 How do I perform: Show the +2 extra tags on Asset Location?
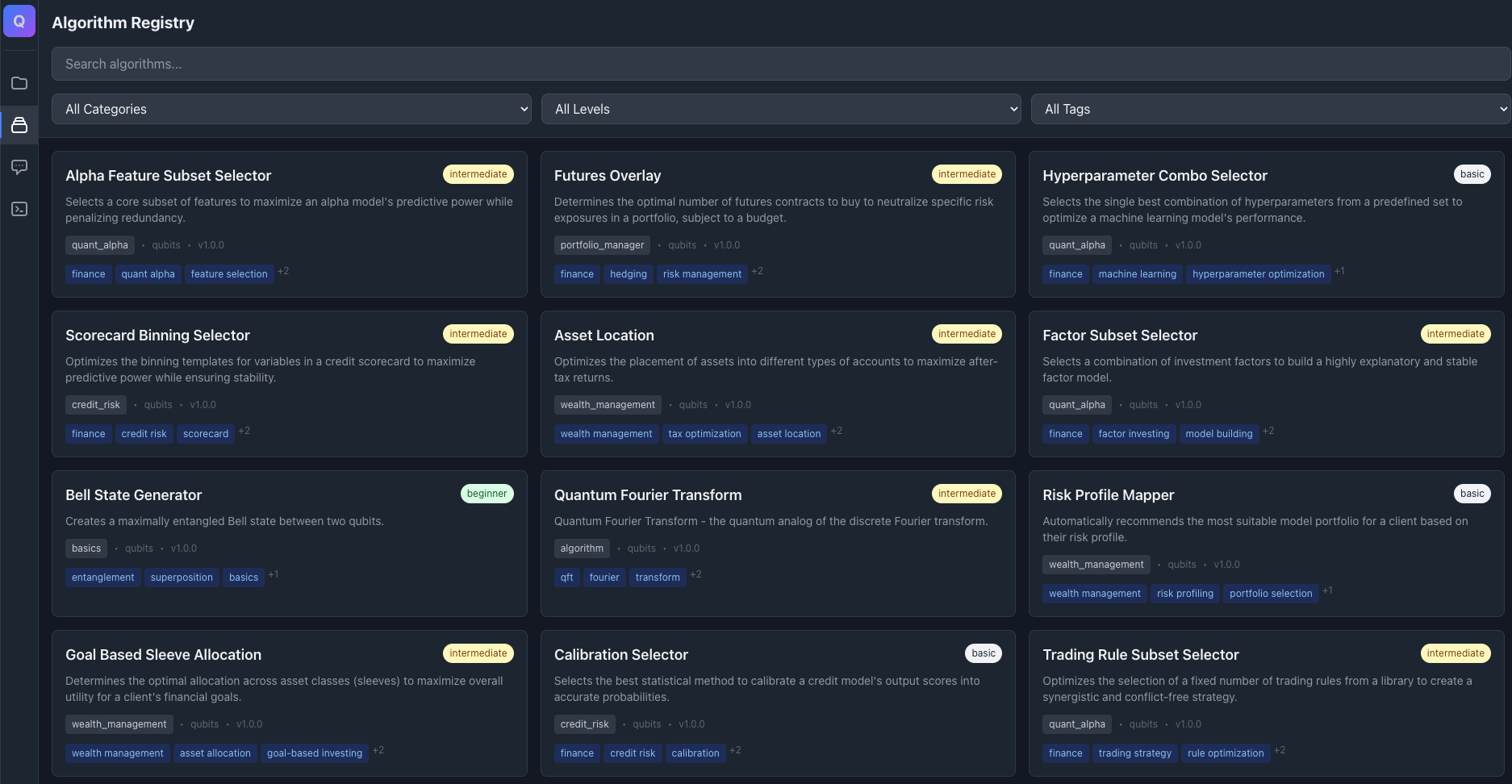(x=837, y=432)
